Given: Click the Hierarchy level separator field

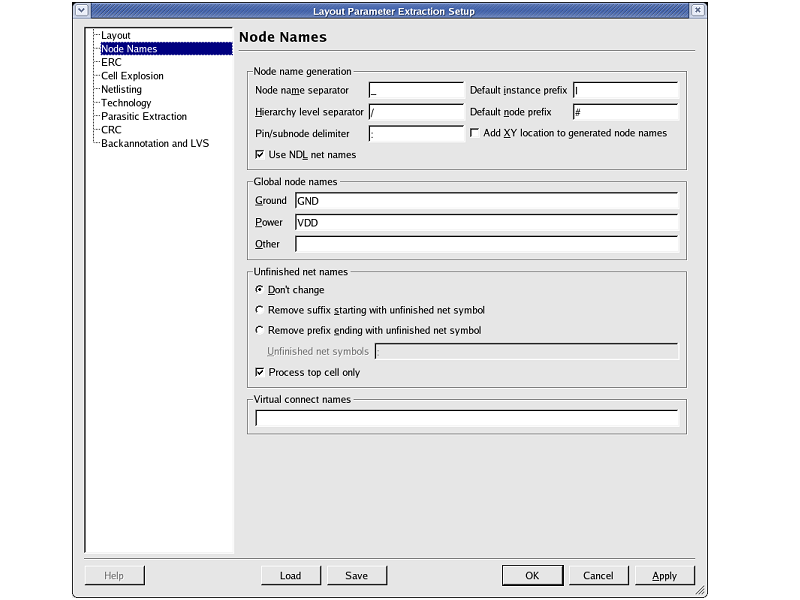Looking at the screenshot, I should pos(416,112).
